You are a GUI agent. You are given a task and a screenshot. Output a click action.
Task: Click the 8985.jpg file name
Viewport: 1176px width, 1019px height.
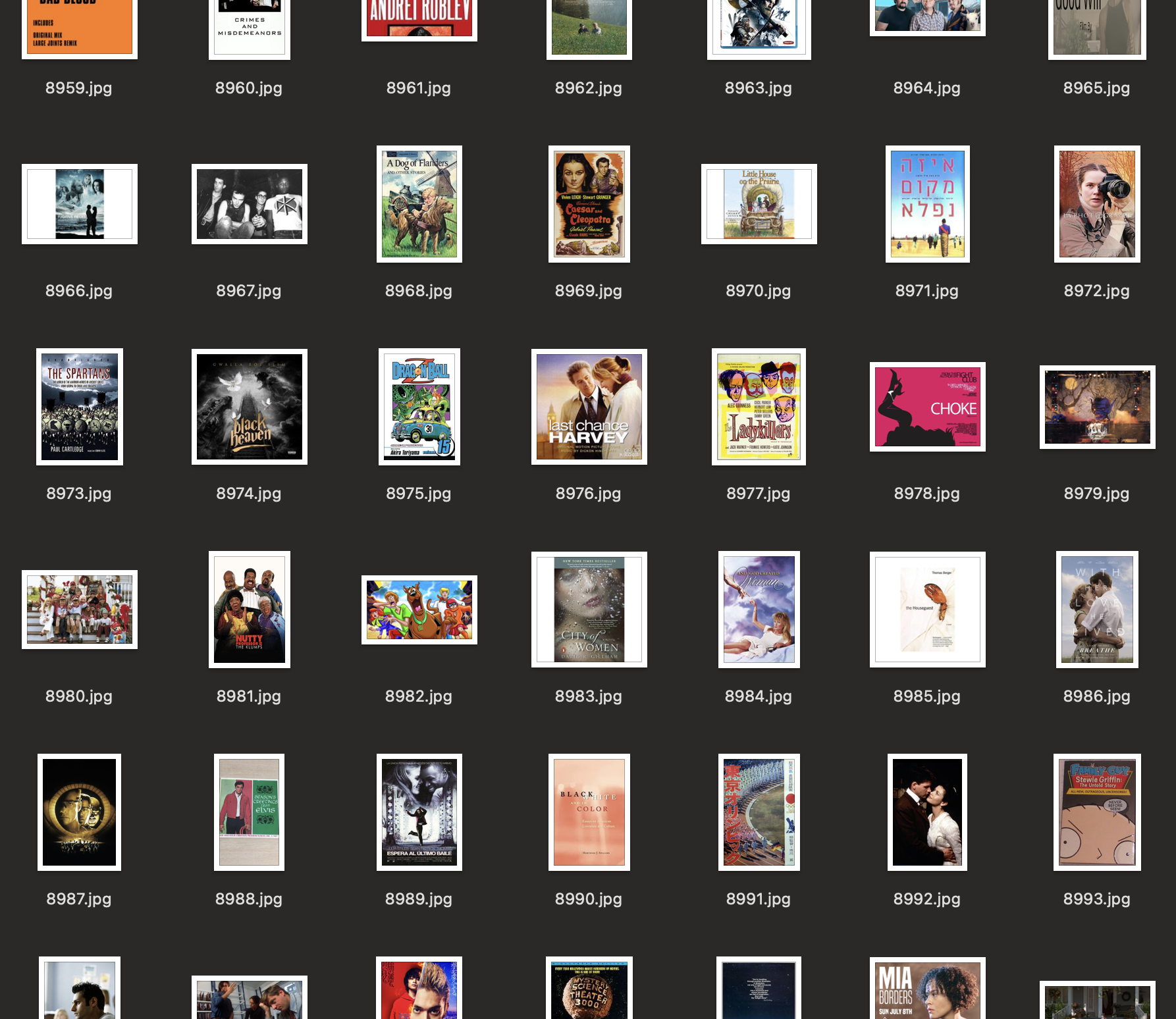point(927,696)
